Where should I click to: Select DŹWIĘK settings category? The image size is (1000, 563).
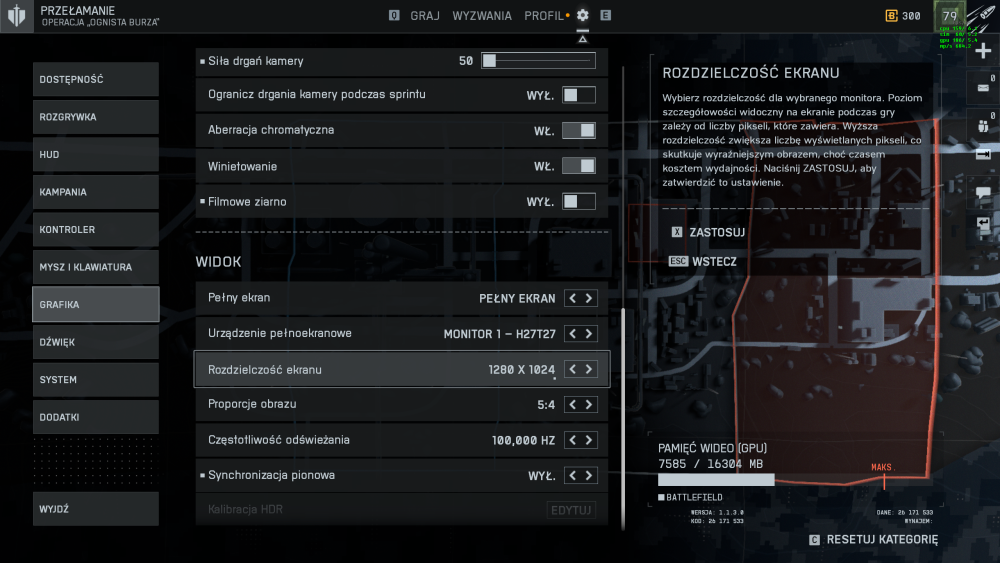(x=96, y=342)
